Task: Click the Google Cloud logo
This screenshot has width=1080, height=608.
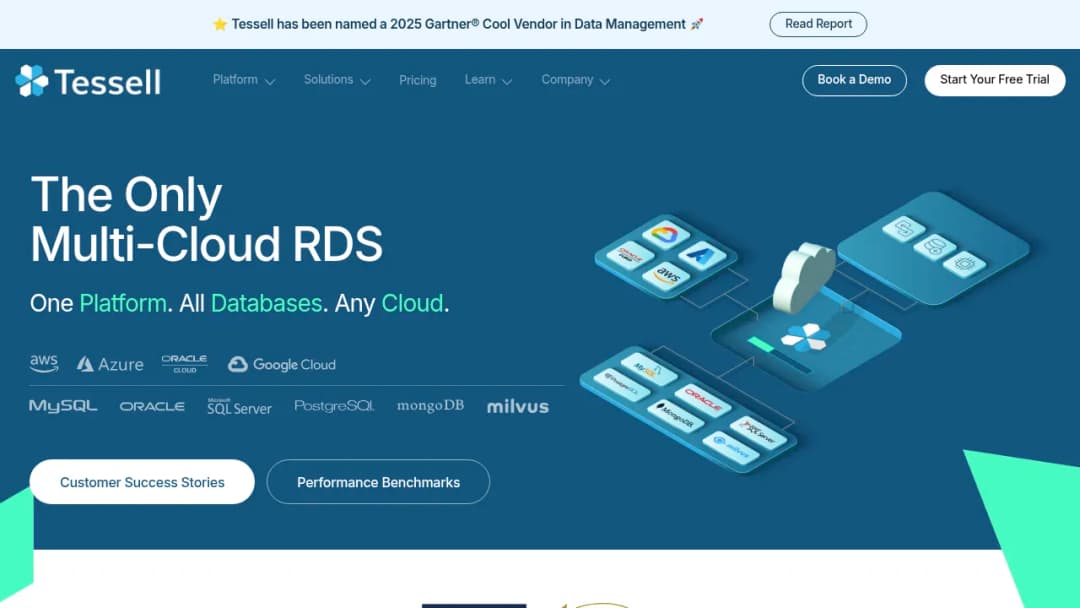Action: click(282, 364)
